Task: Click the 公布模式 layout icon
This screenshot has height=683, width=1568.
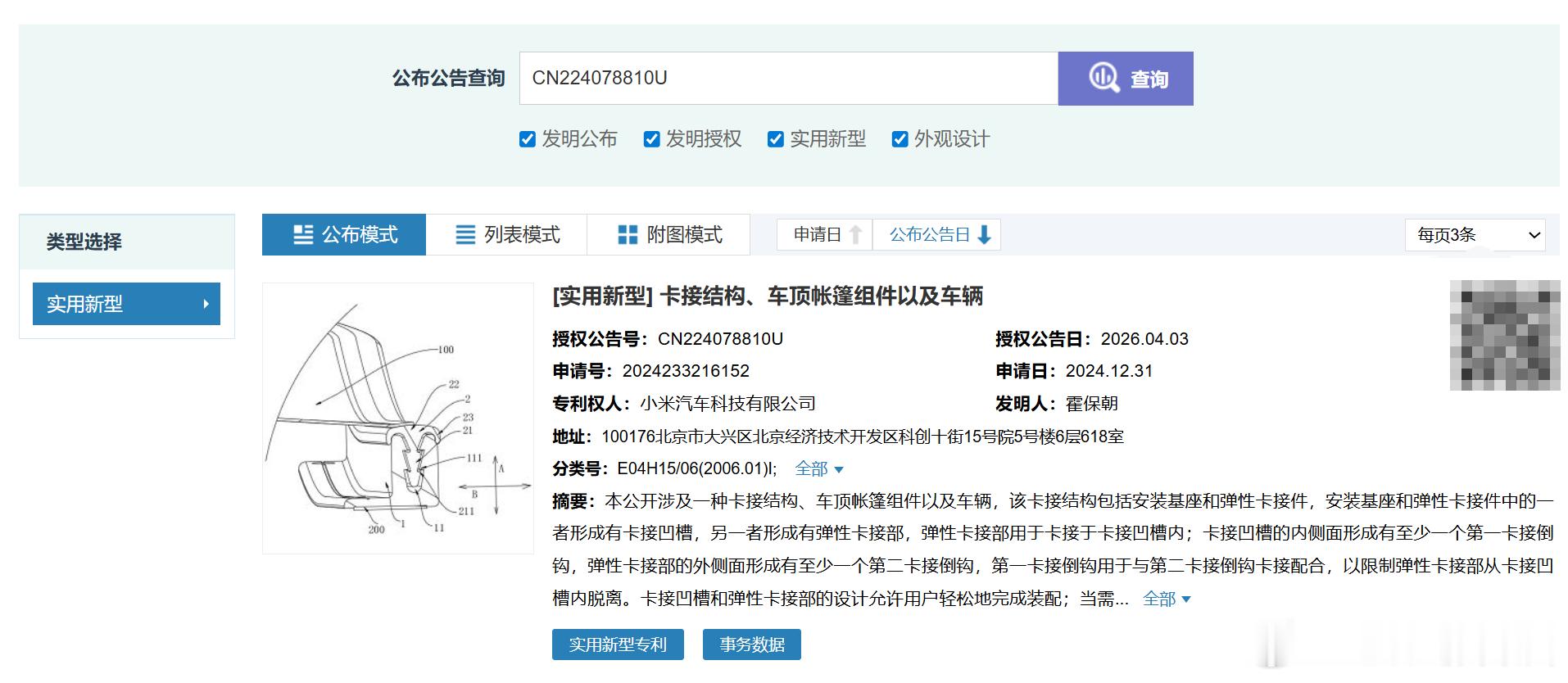Action: pos(303,235)
